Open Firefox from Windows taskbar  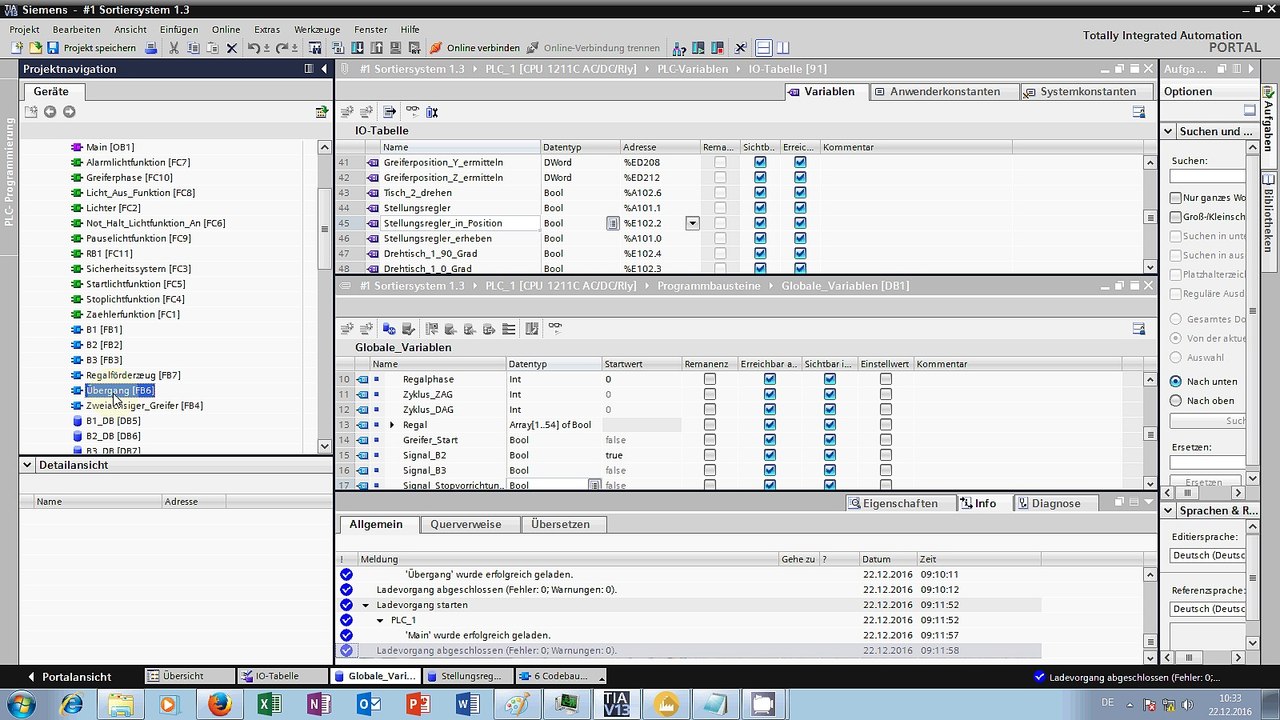pos(219,704)
